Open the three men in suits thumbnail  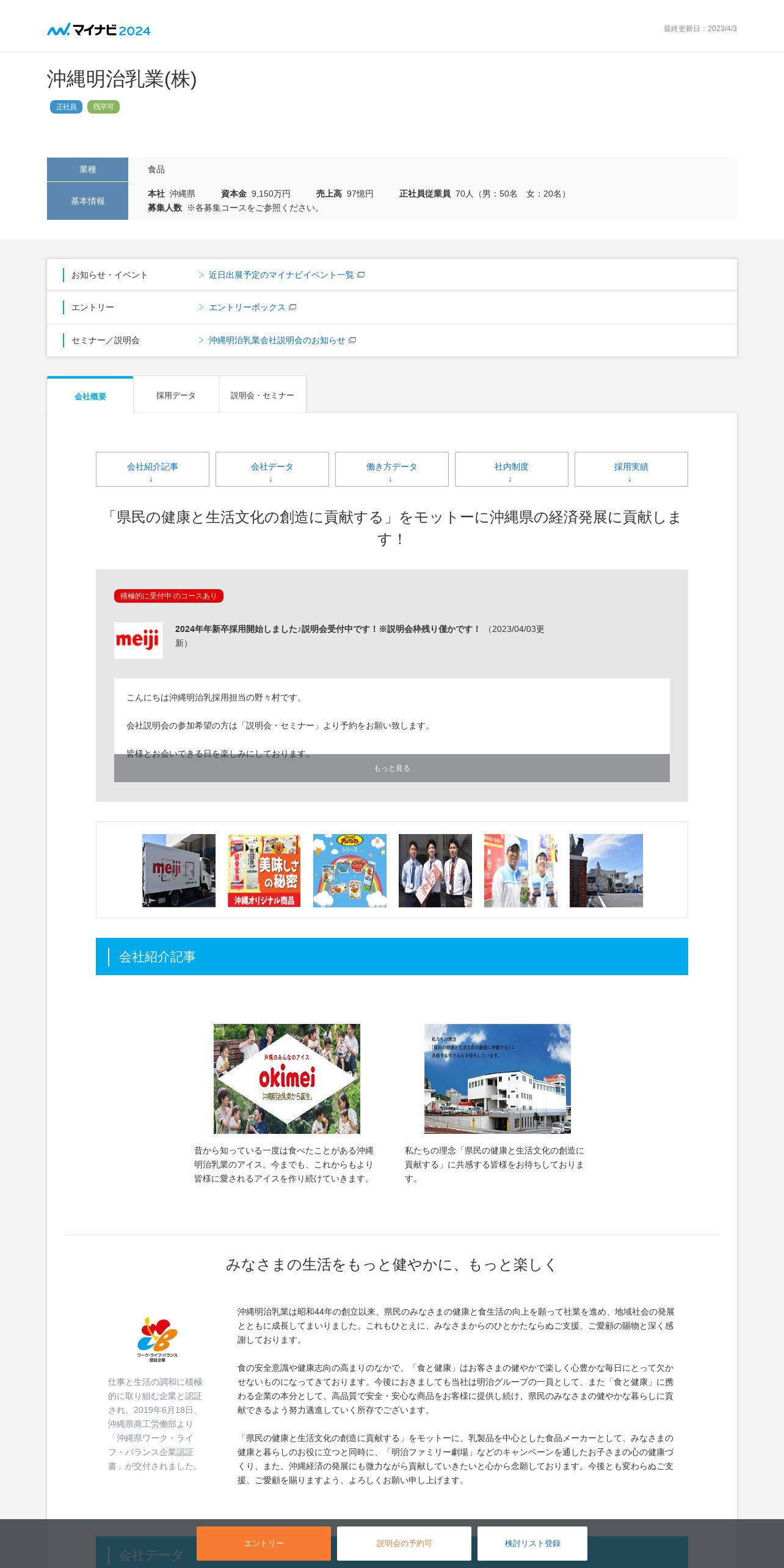435,870
